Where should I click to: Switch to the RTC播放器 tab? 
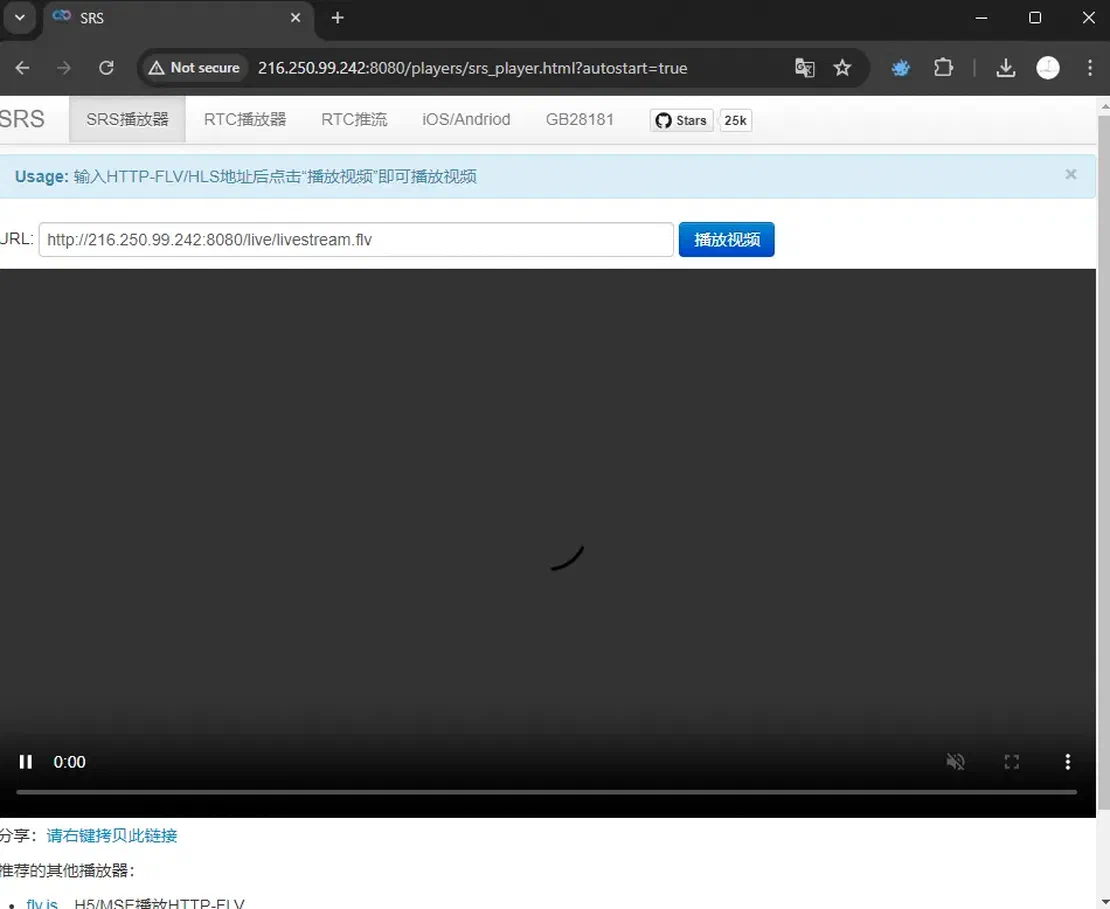244,119
